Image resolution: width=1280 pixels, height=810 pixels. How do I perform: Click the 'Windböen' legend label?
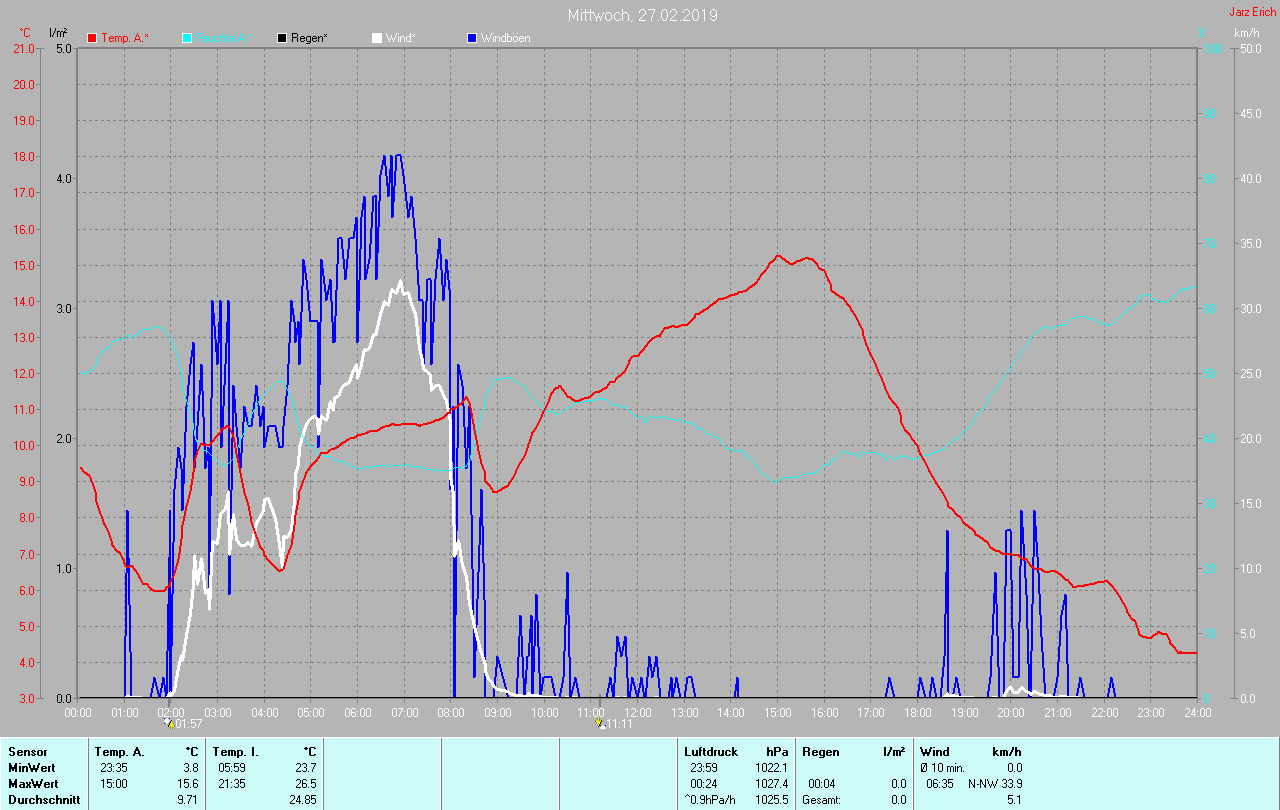(x=506, y=38)
